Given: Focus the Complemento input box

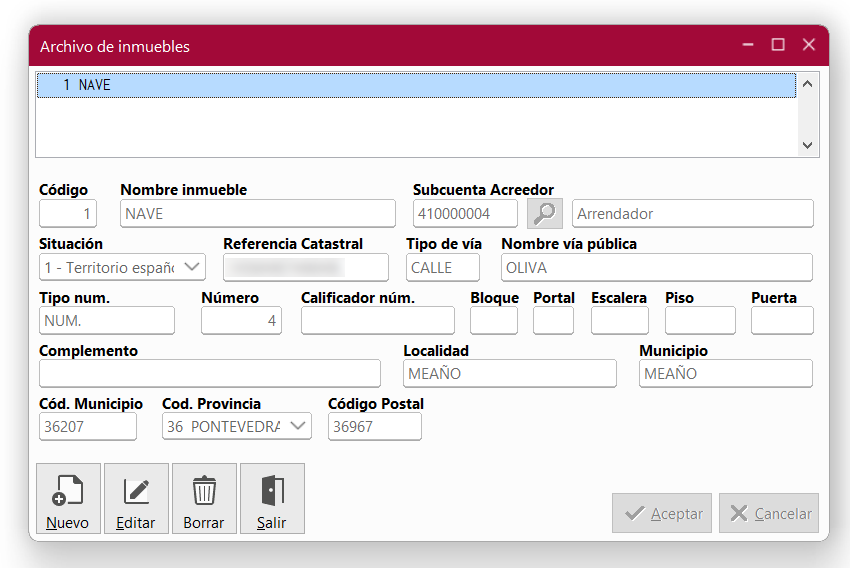Looking at the screenshot, I should (210, 374).
